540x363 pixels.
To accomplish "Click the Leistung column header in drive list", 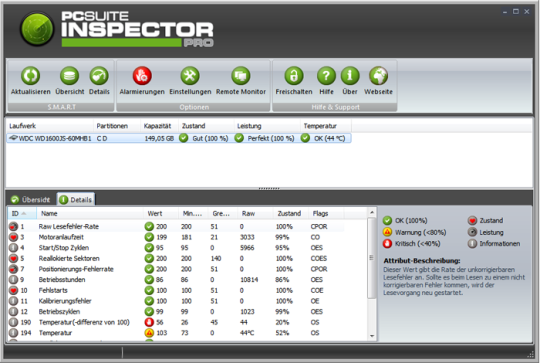I will pyautogui.click(x=267, y=126).
